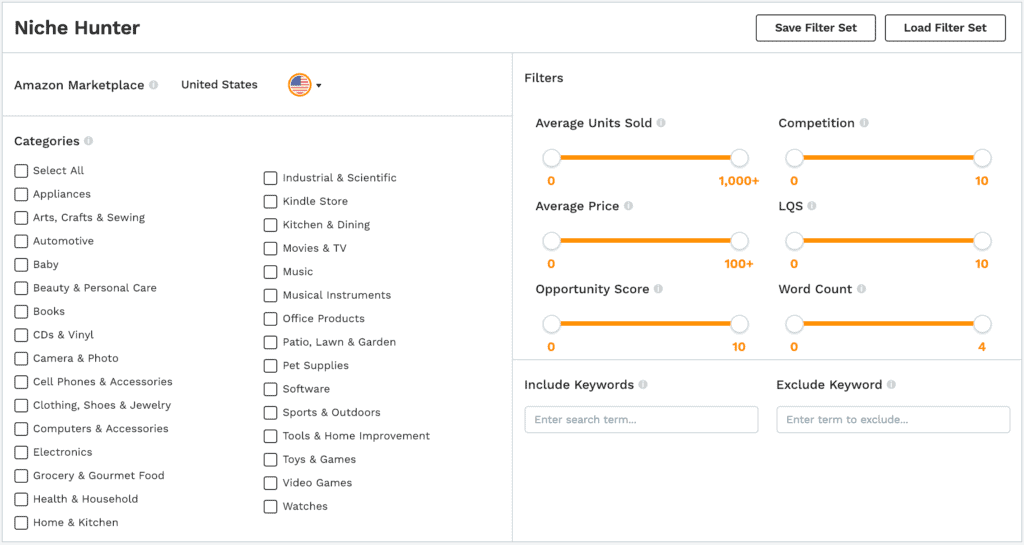Enable the Electronics category checkbox
The width and height of the screenshot is (1024, 545).
click(x=21, y=453)
